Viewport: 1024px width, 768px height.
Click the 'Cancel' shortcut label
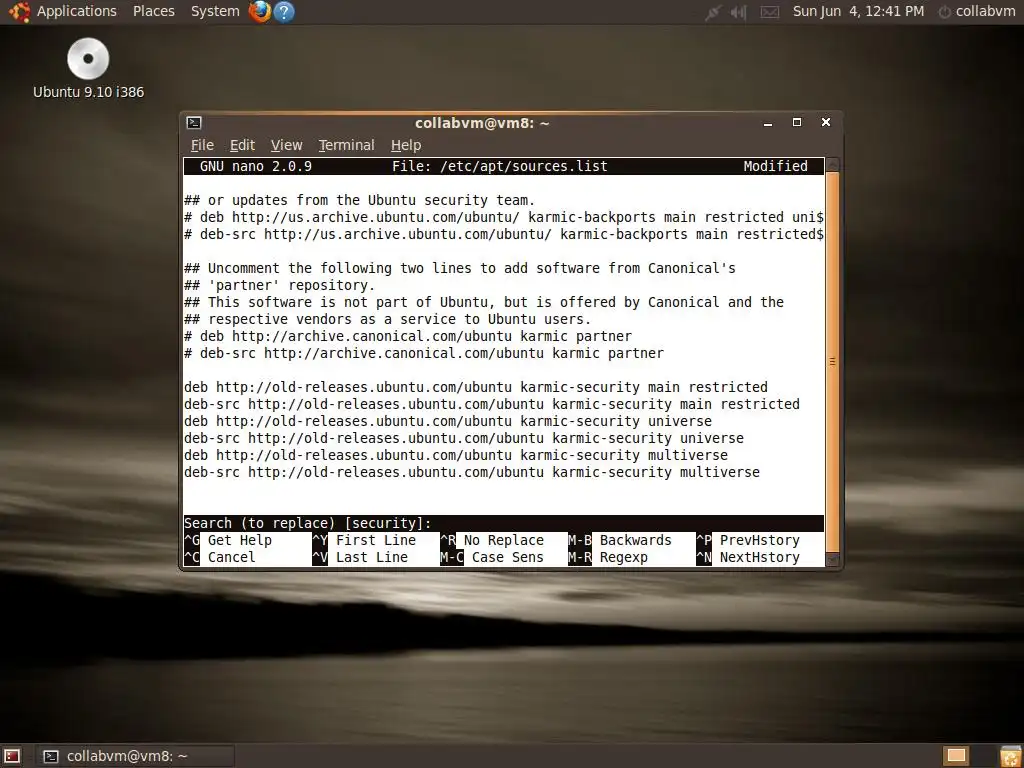pos(231,557)
